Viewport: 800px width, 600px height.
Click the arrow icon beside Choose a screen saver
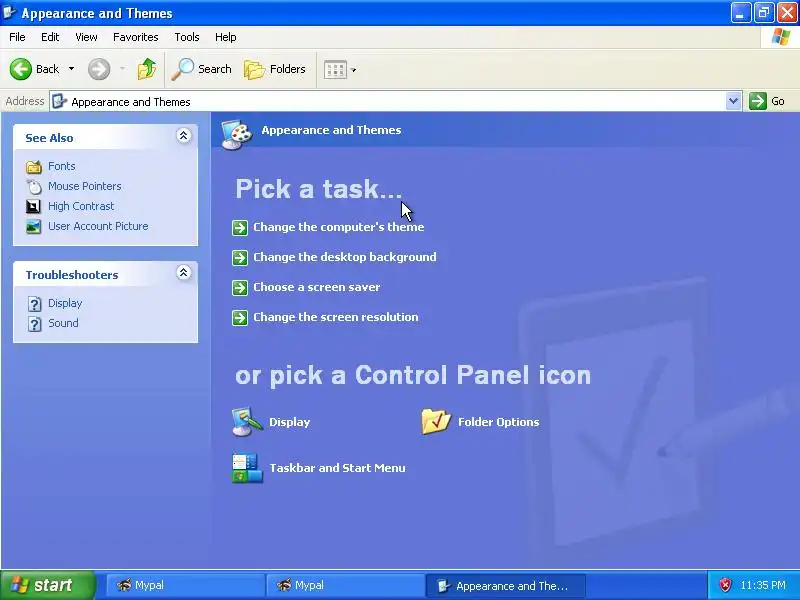click(x=240, y=288)
